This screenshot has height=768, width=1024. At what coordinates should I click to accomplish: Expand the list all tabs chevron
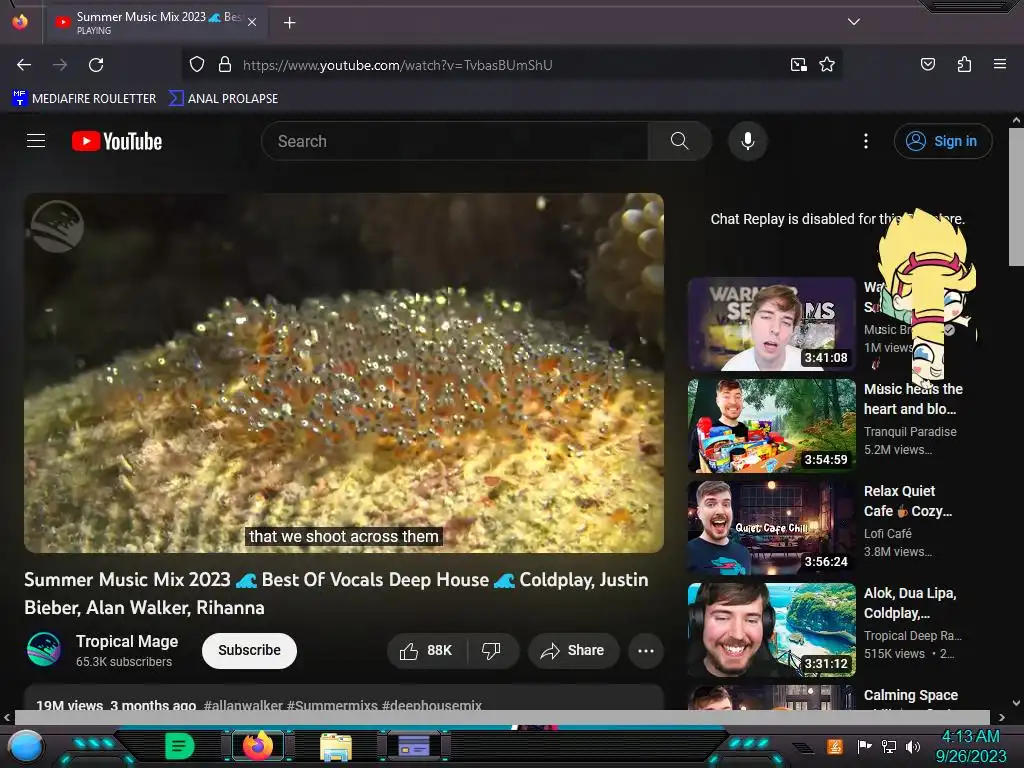[x=854, y=22]
